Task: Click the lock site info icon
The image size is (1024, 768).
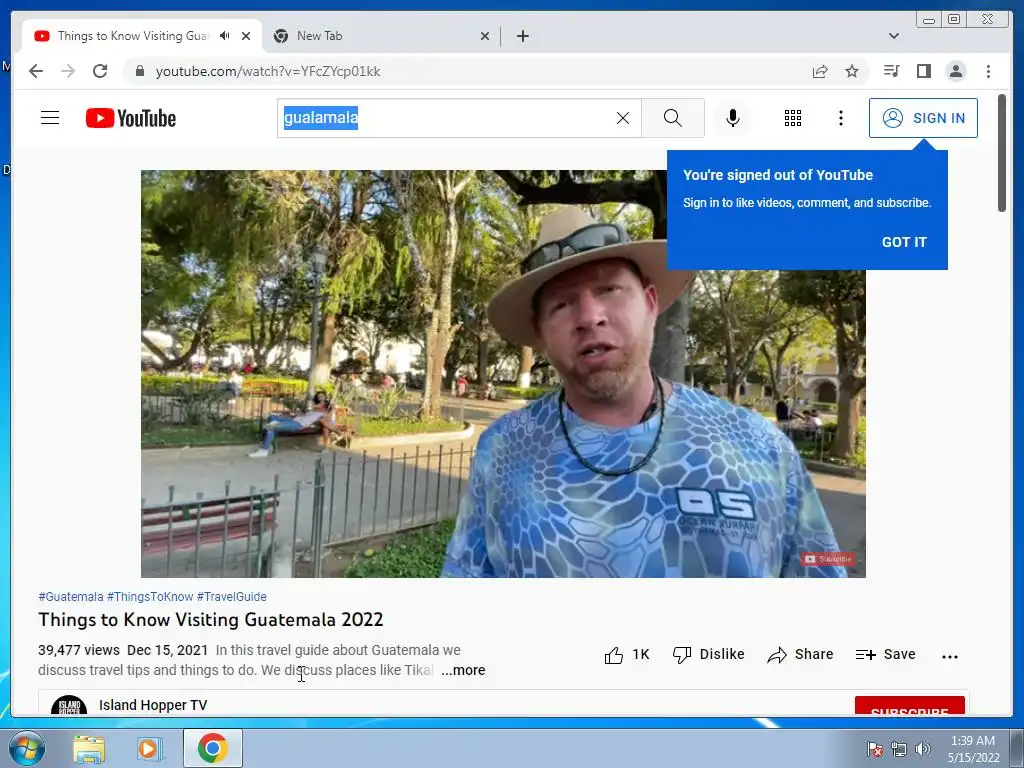Action: [139, 71]
